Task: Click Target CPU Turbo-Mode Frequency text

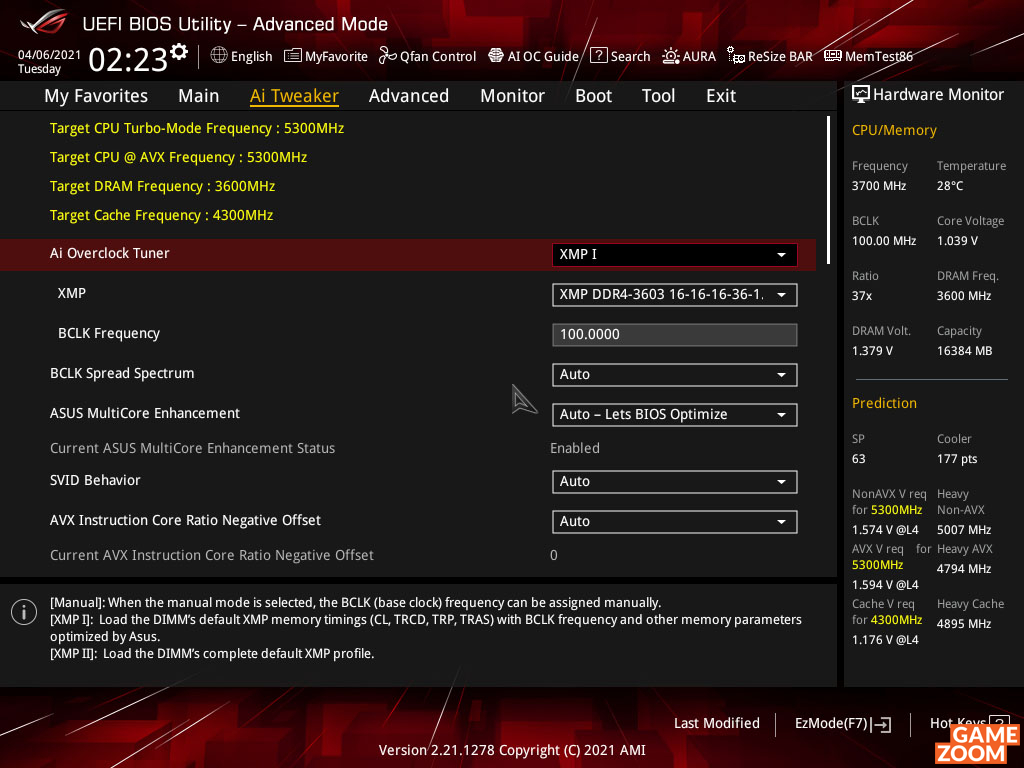Action: (197, 128)
